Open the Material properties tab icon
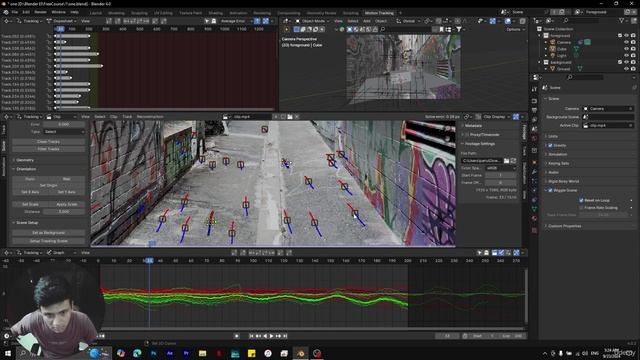 534,219
